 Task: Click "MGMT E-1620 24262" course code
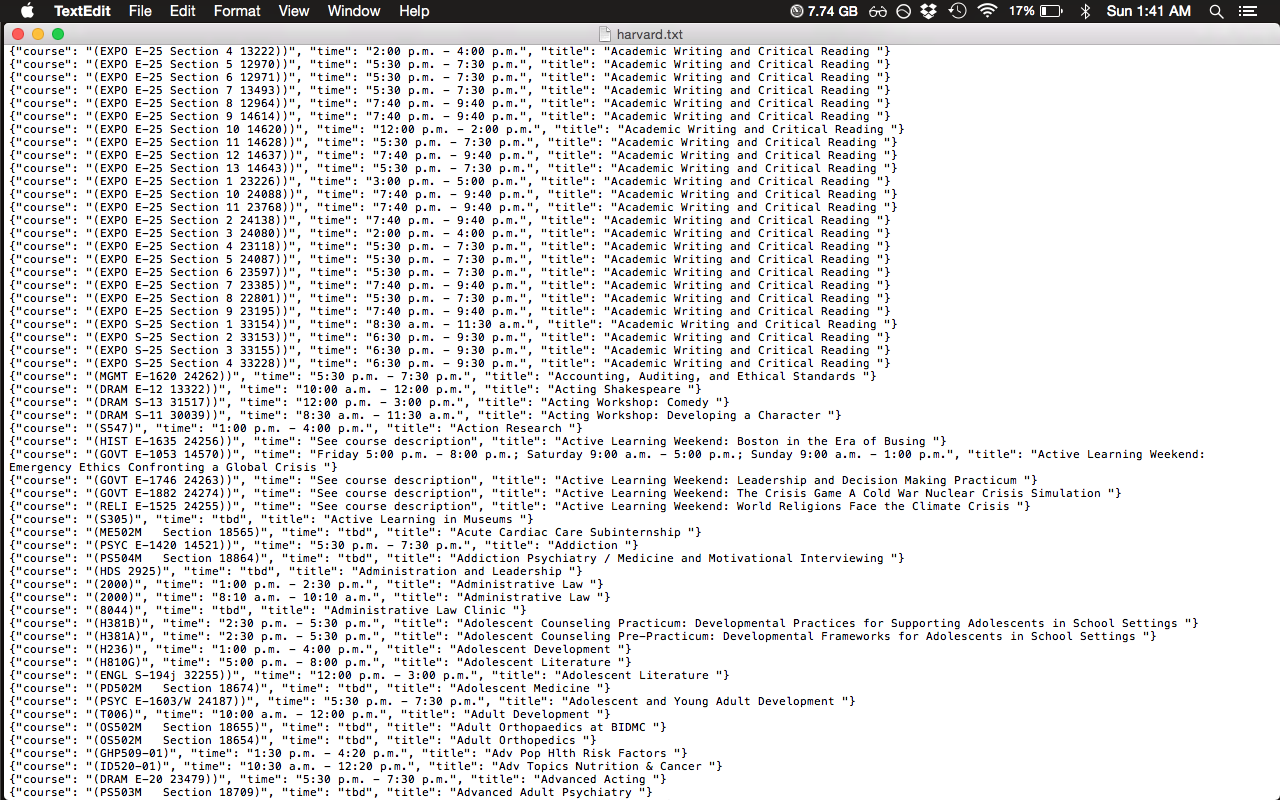tap(159, 376)
